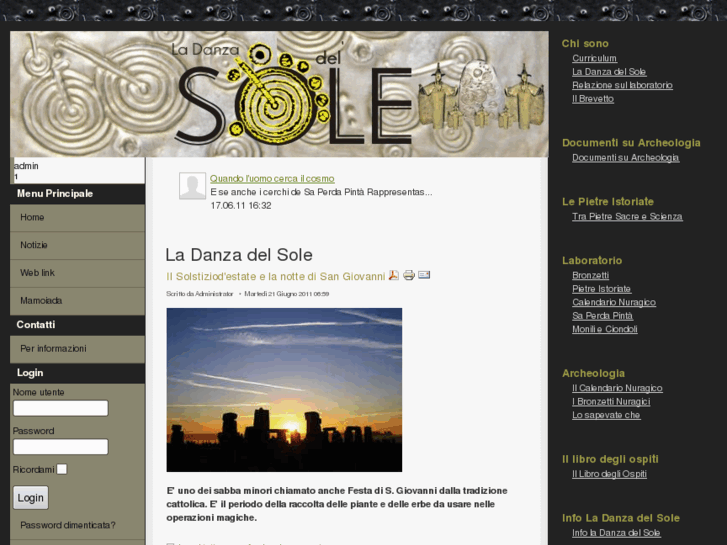The height and width of the screenshot is (545, 727).
Task: Click the comment timestamp 17.06.11 16:32
Action: pyautogui.click(x=241, y=205)
